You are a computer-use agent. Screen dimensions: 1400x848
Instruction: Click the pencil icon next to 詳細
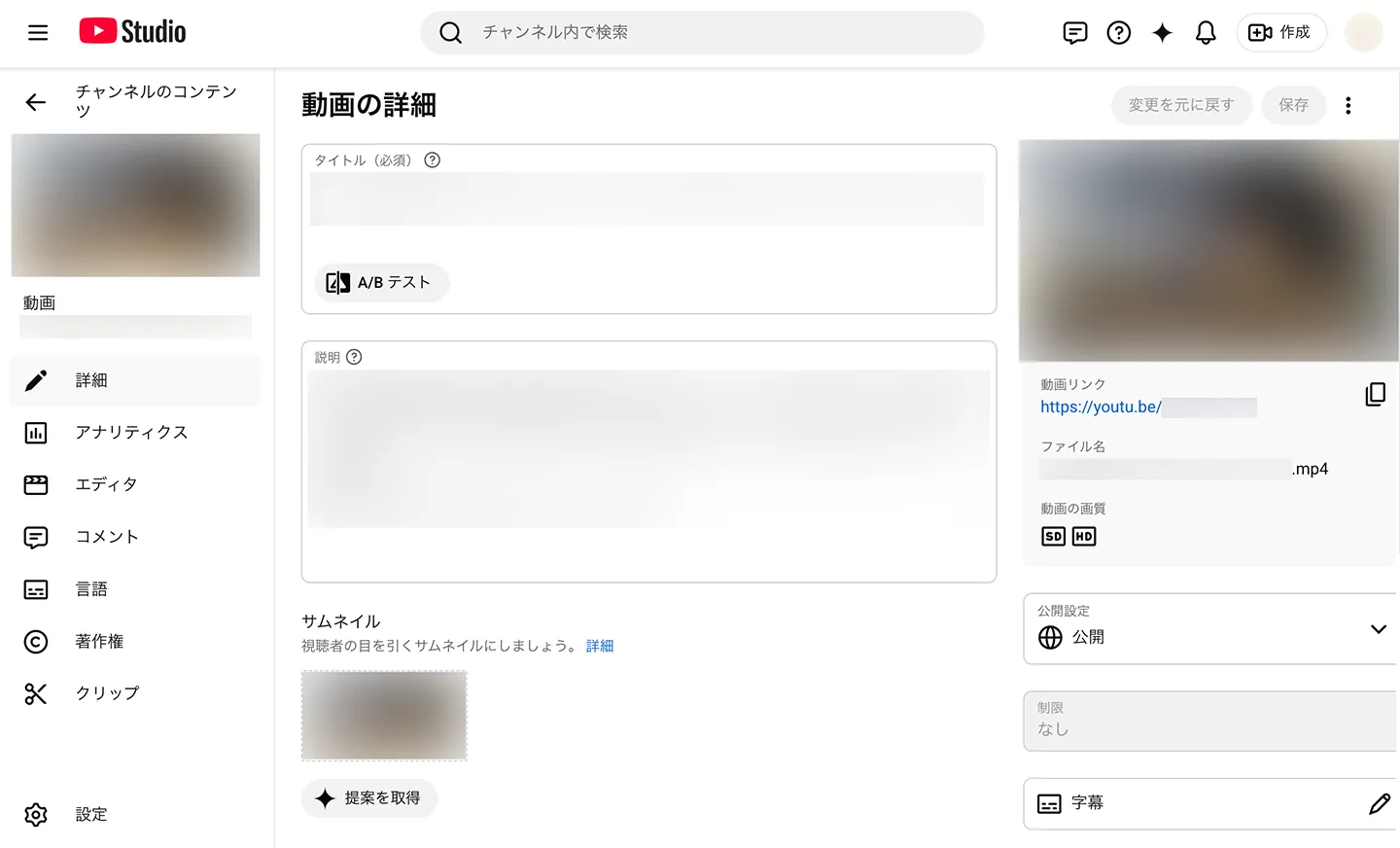pyautogui.click(x=36, y=380)
